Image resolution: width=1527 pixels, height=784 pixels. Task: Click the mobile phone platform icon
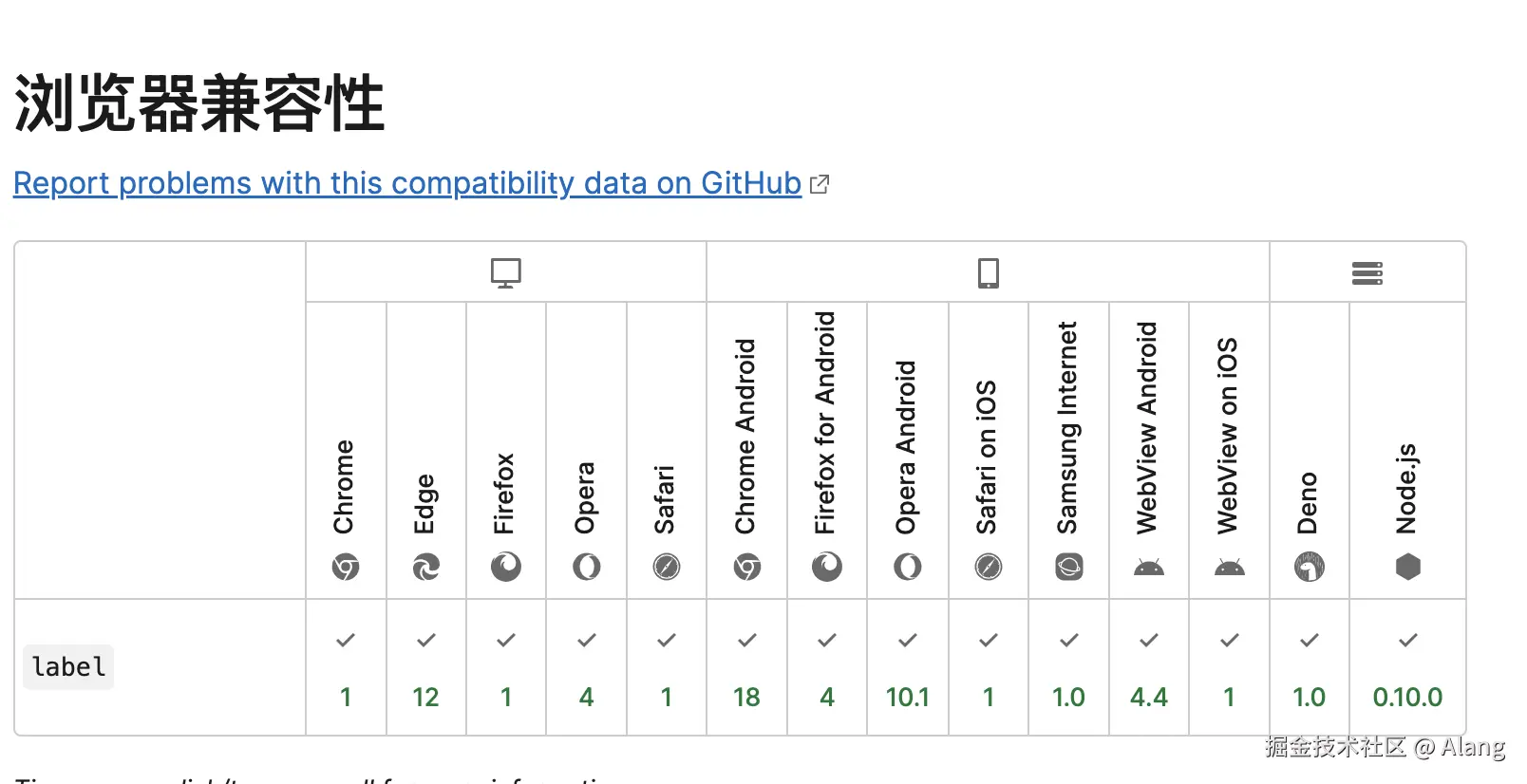989,273
